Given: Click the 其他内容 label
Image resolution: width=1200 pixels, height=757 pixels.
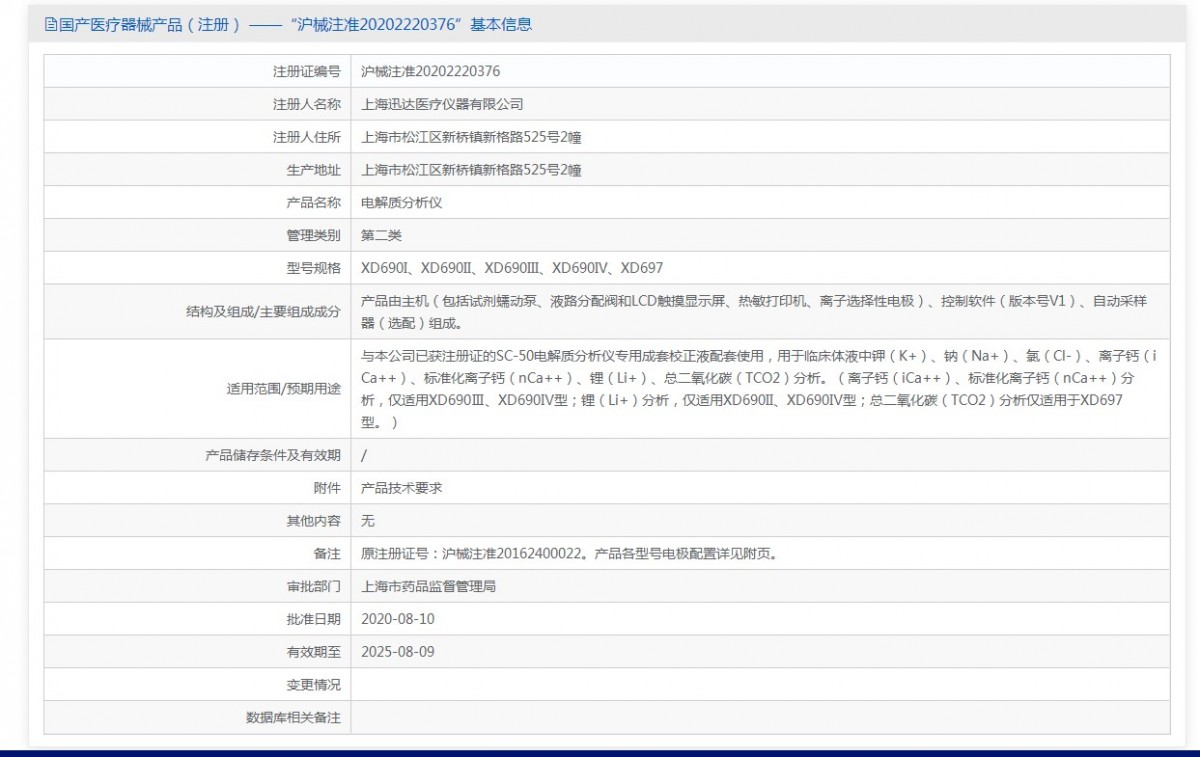Looking at the screenshot, I should coord(313,521).
